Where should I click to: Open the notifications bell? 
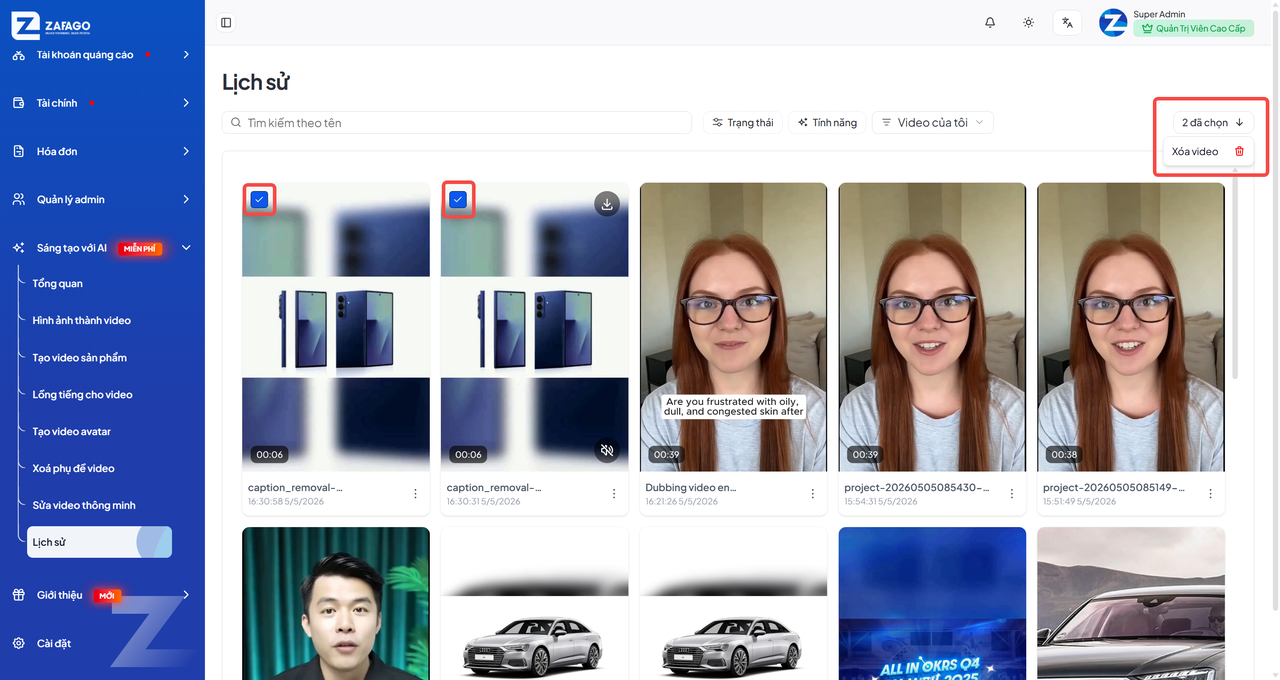pos(990,22)
